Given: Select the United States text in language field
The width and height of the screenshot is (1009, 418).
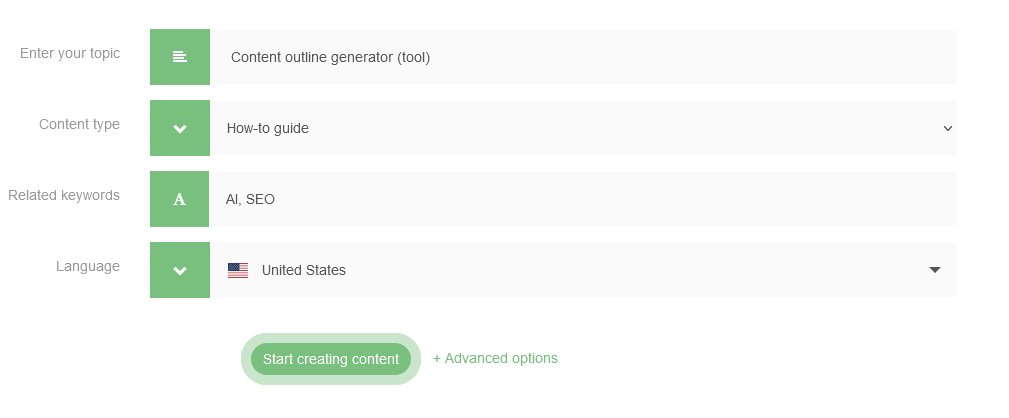Looking at the screenshot, I should coord(304,270).
